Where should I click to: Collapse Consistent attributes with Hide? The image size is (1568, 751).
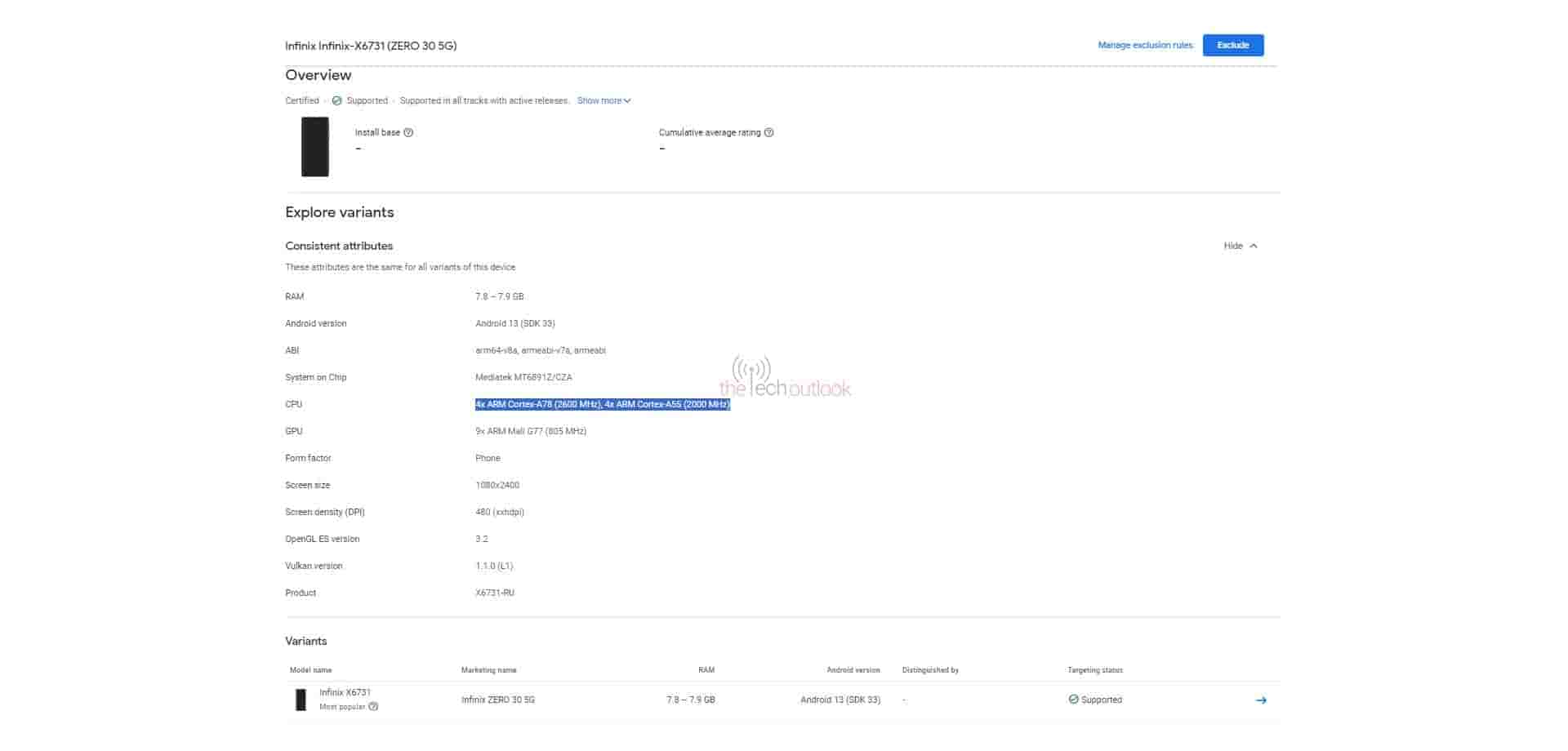tap(1240, 246)
